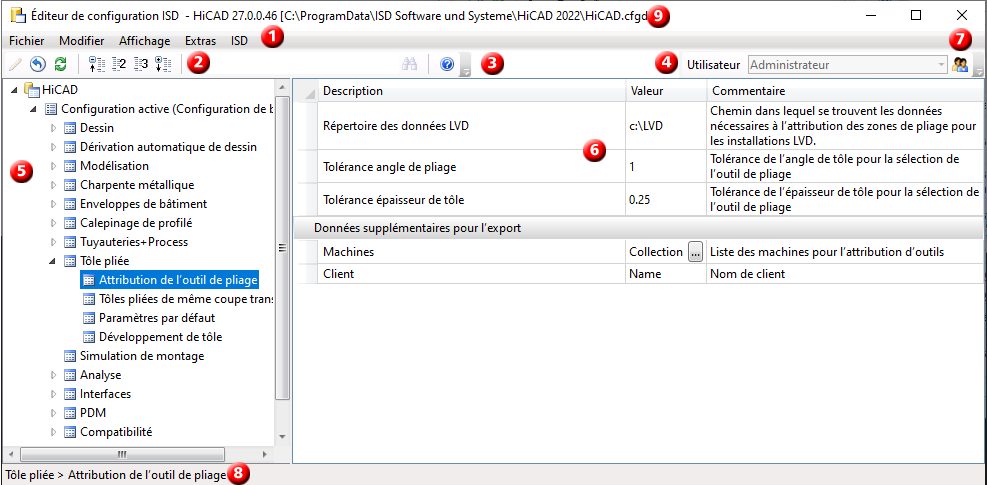Click the Tolérance épaisseur de tôle description

click(x=471, y=200)
